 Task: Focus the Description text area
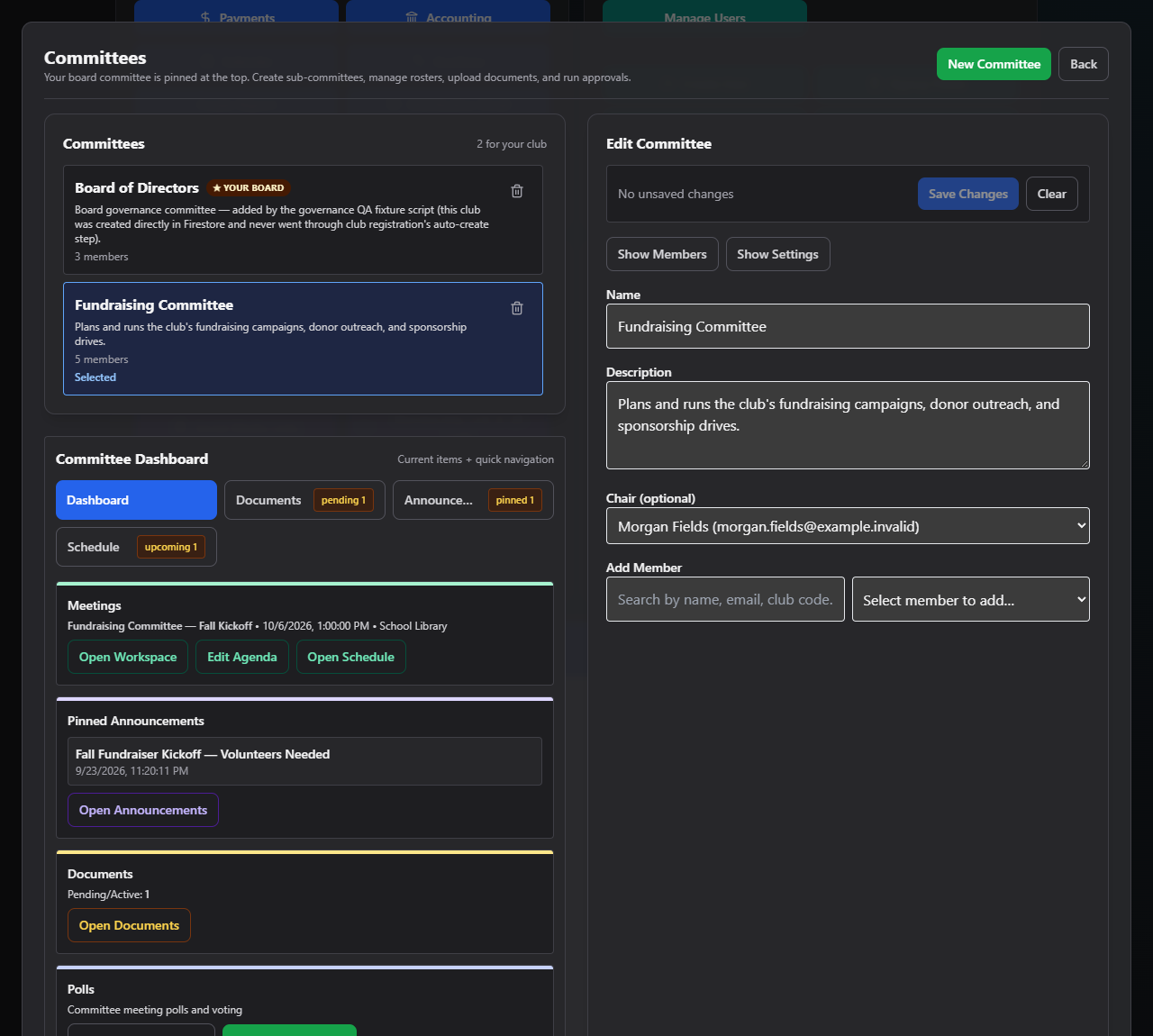point(848,425)
